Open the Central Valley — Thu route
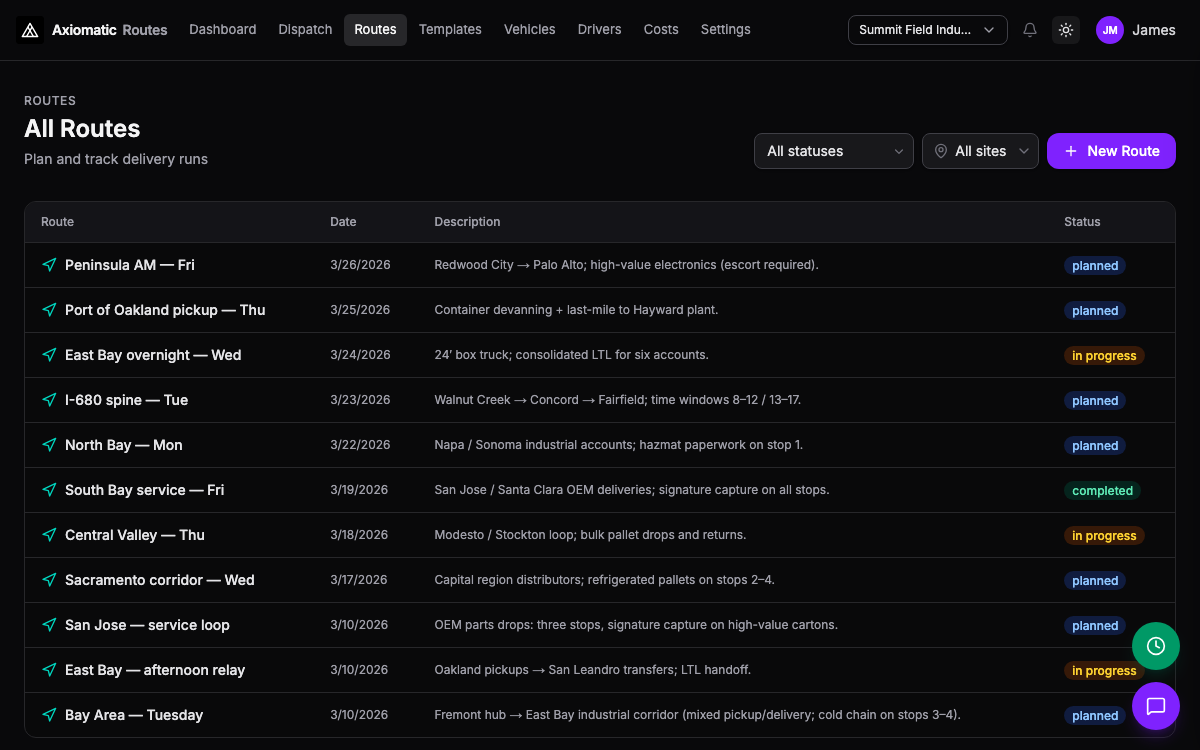1200x750 pixels. point(135,535)
